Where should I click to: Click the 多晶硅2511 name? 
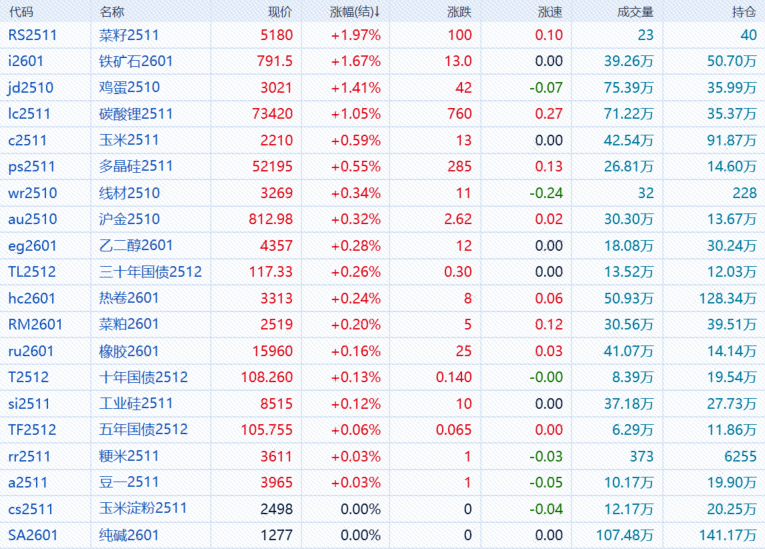point(136,166)
